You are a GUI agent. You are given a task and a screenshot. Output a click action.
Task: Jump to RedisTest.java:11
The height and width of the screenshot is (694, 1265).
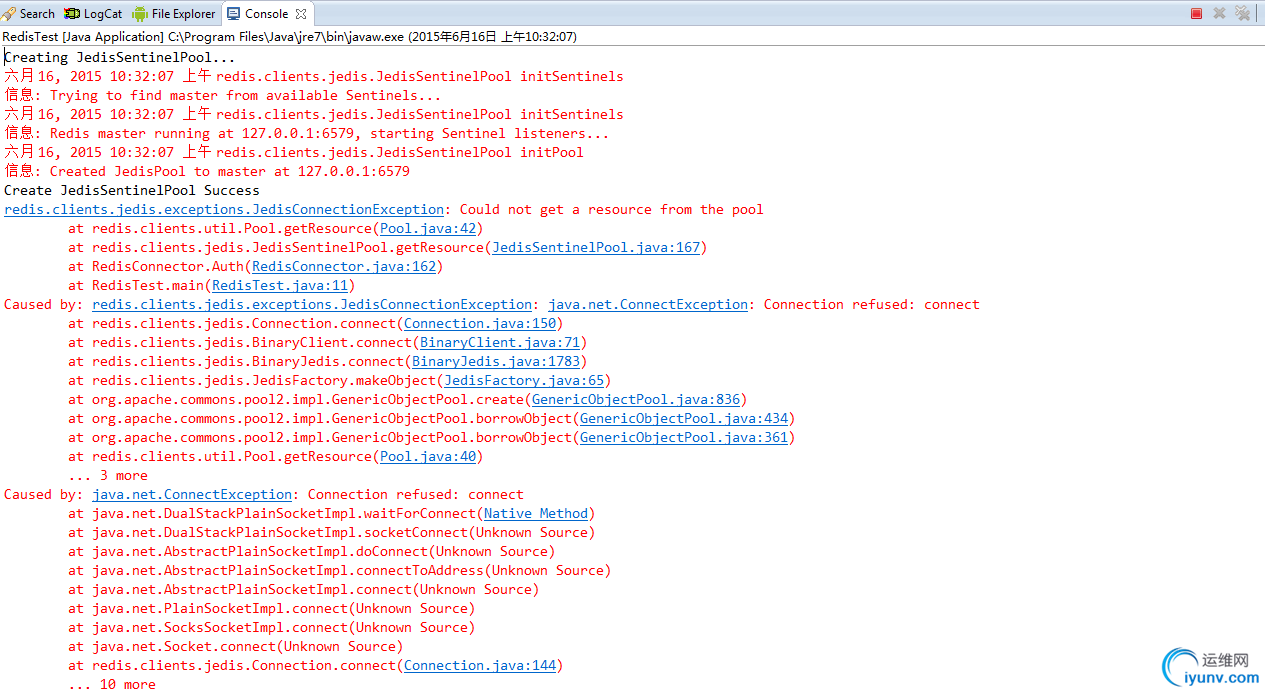[x=280, y=285]
